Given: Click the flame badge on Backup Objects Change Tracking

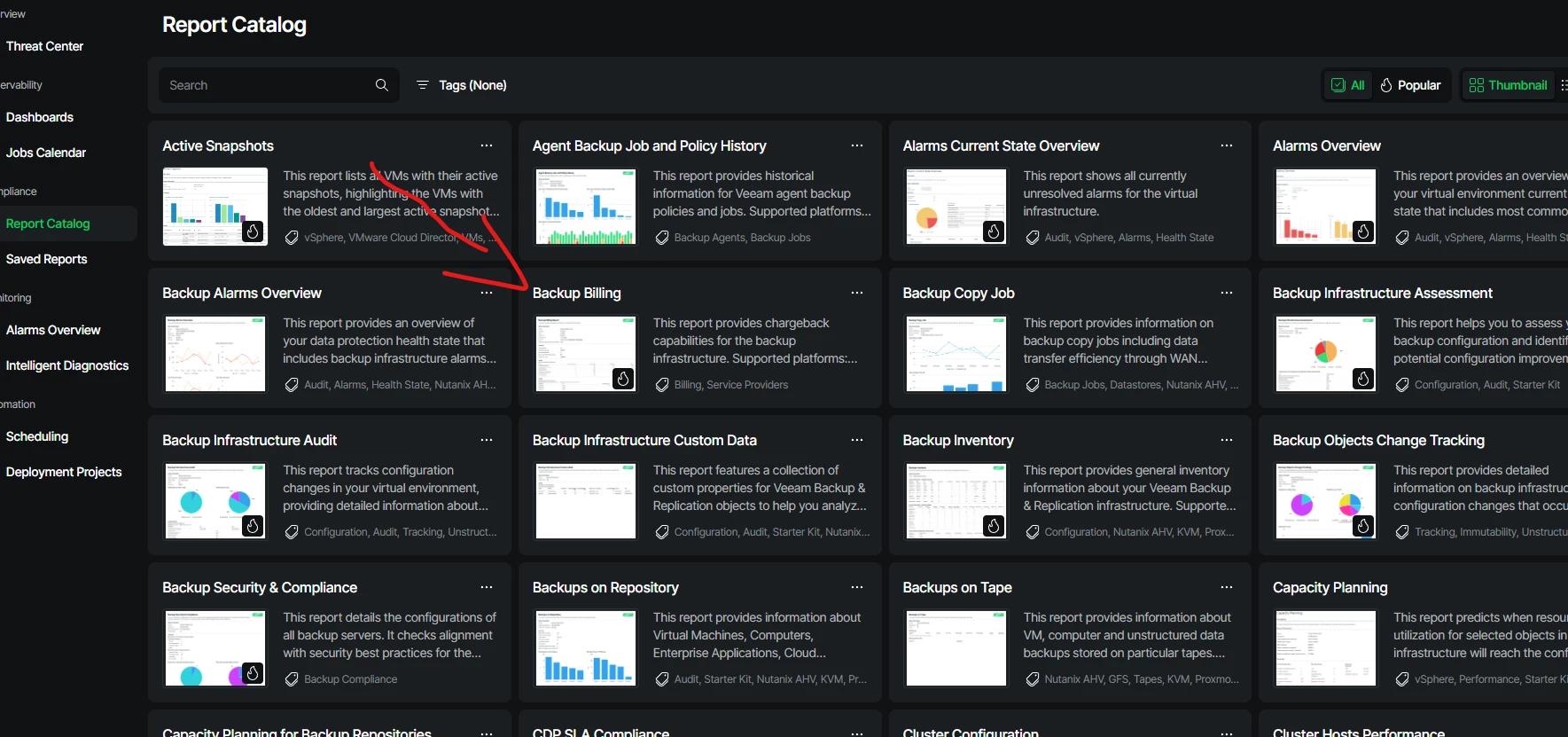Looking at the screenshot, I should (1363, 526).
